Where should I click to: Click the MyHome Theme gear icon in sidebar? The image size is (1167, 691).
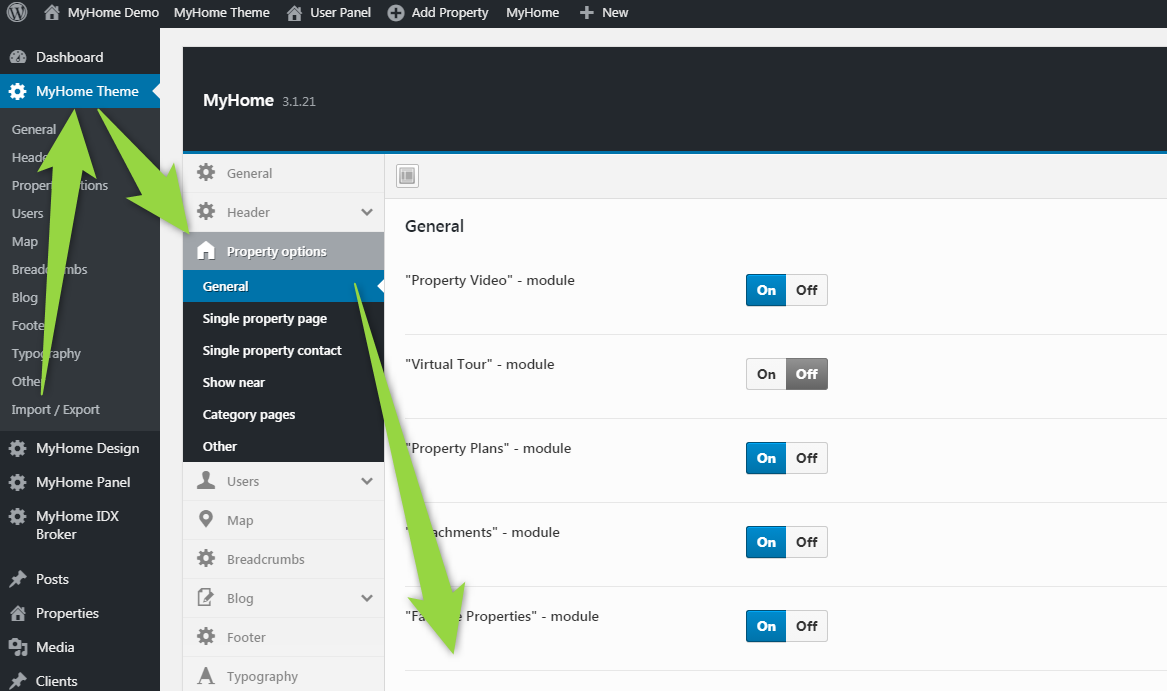18,91
